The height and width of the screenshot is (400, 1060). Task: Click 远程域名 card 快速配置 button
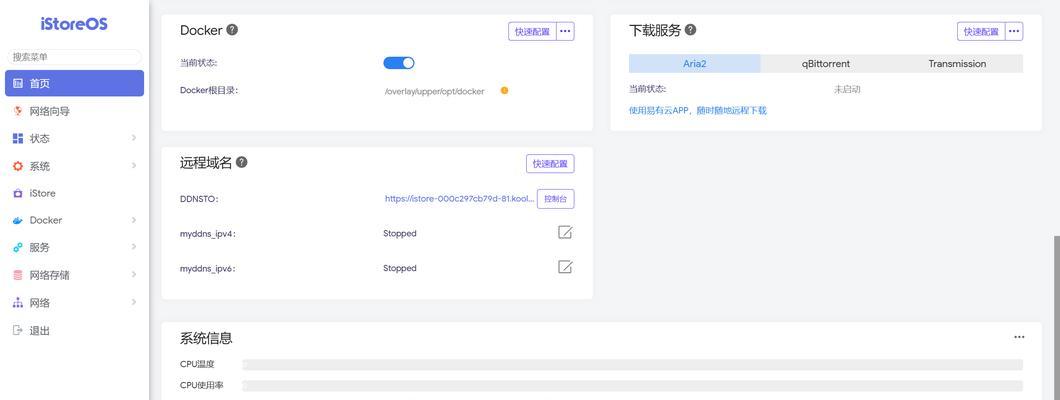point(550,164)
